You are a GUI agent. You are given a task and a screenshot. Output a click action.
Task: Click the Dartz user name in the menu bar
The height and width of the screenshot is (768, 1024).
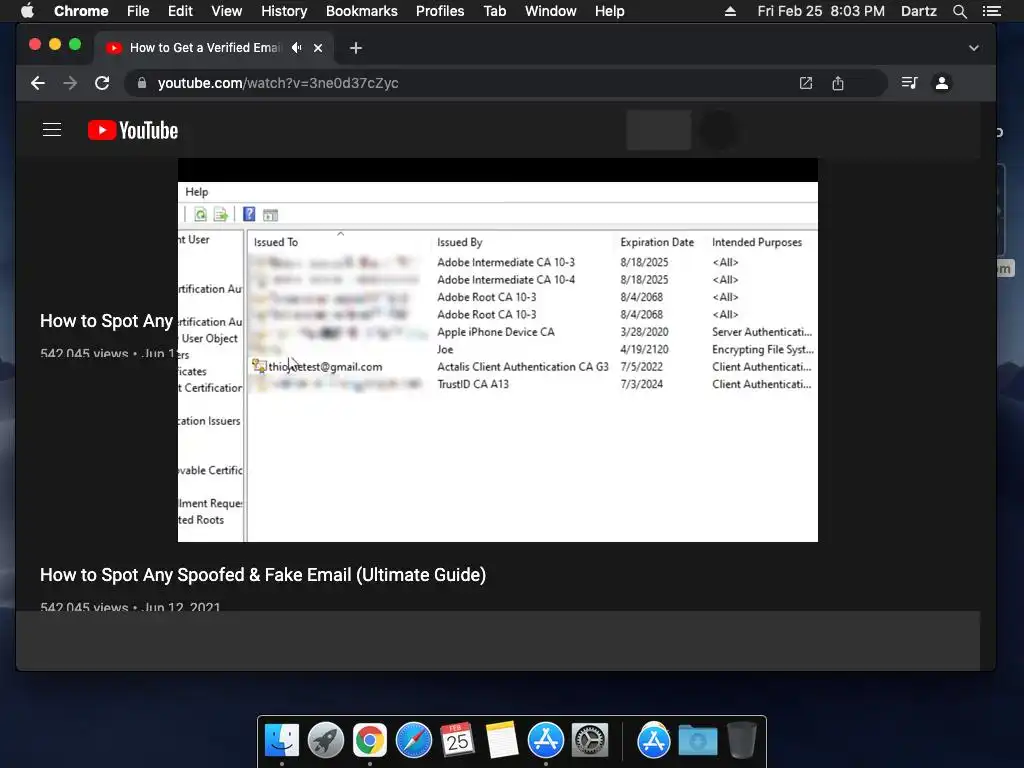[918, 11]
